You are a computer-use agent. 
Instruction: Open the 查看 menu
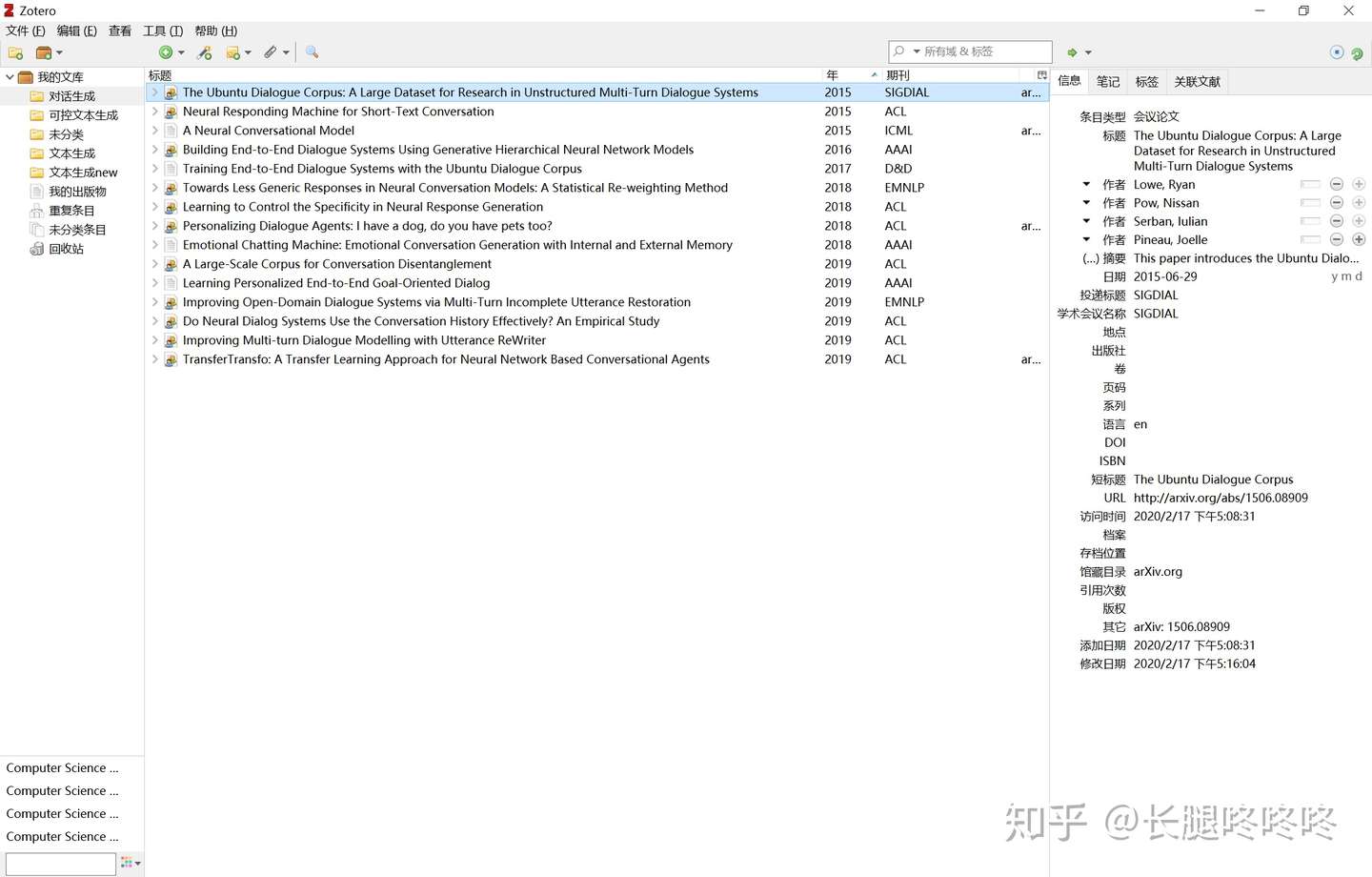click(120, 31)
